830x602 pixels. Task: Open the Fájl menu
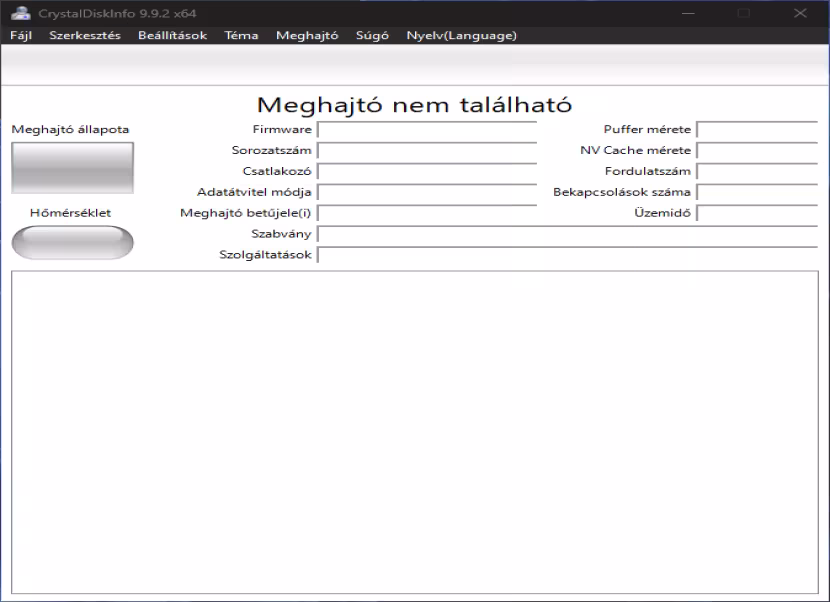coord(21,35)
